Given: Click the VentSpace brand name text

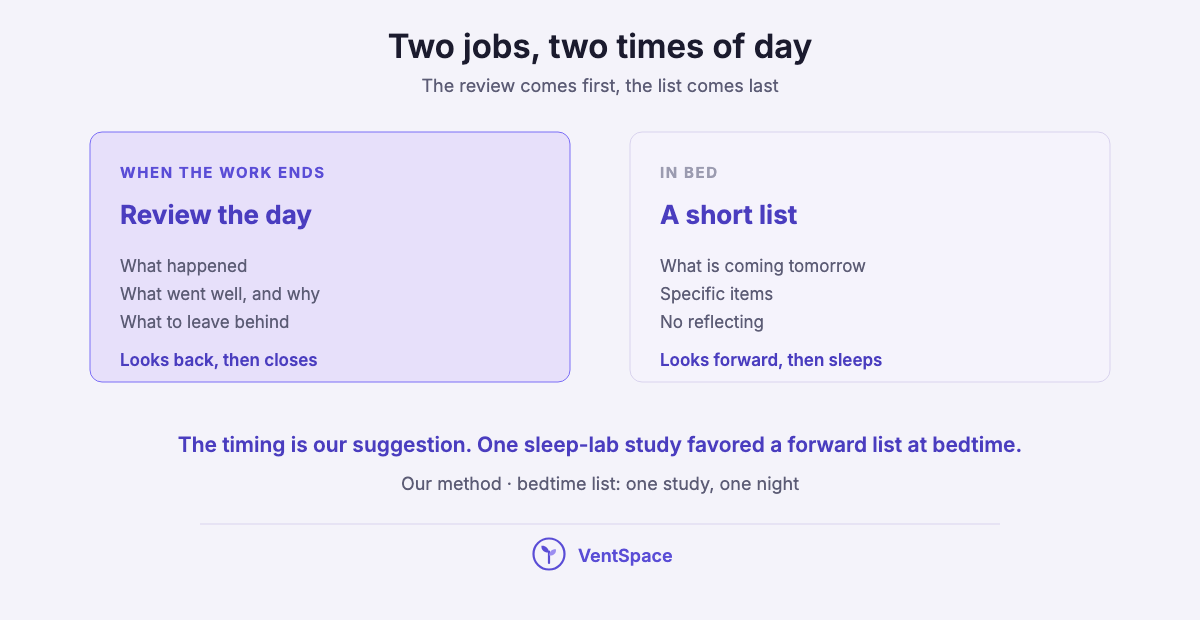Looking at the screenshot, I should pyautogui.click(x=625, y=555).
